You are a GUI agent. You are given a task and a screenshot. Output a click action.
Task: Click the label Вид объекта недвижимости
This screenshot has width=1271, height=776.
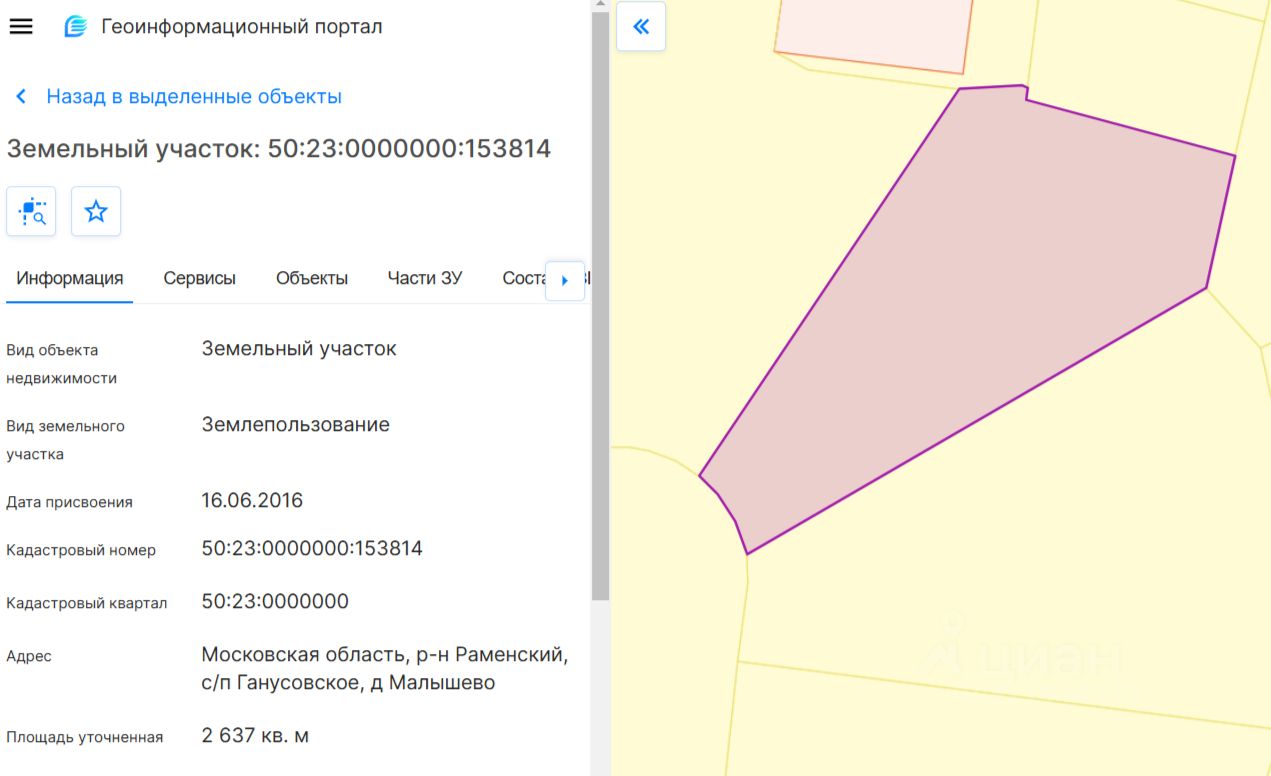pyautogui.click(x=62, y=364)
